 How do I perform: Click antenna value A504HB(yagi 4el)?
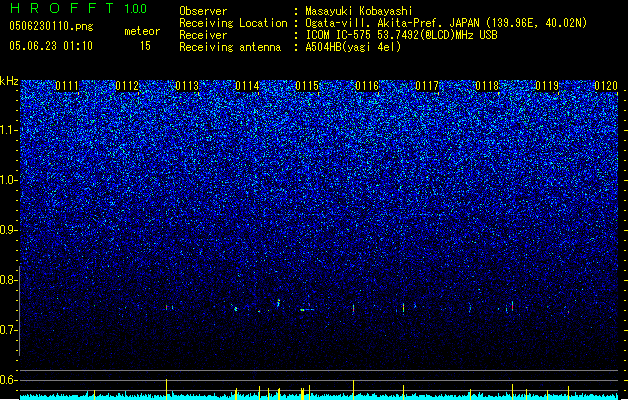[353, 47]
